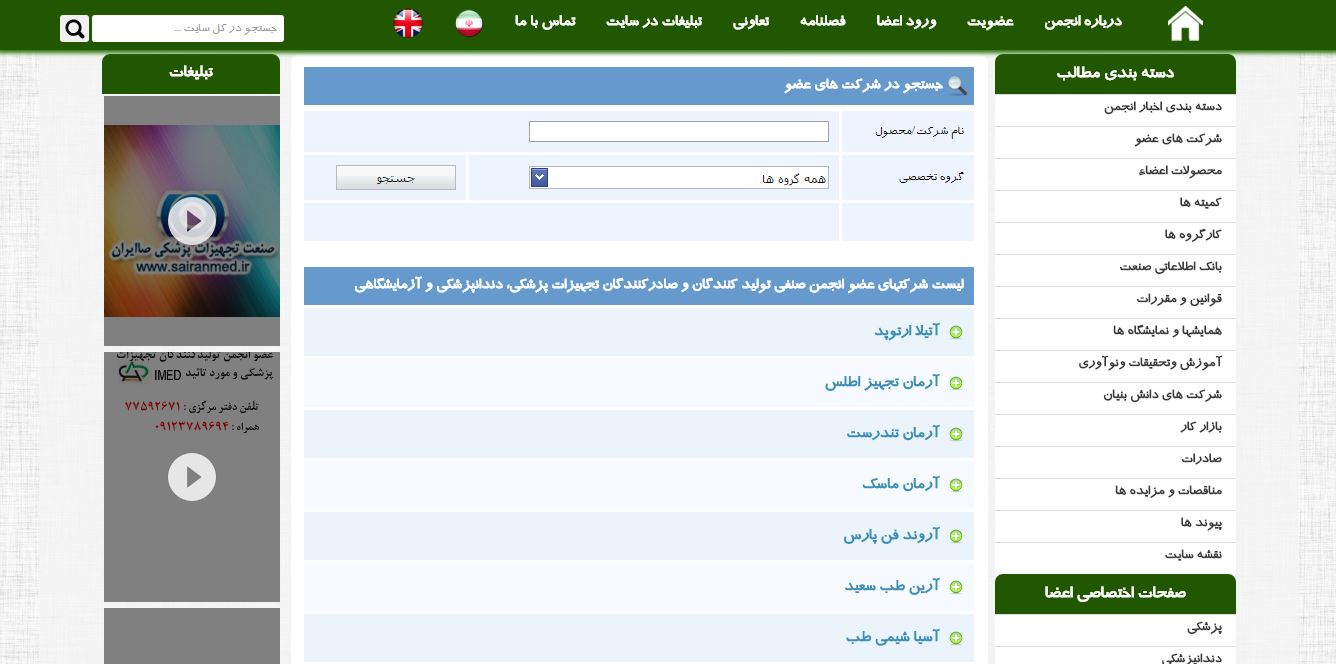
Task: Open محصولات اعضاء sidebar link
Action: (x=1180, y=171)
